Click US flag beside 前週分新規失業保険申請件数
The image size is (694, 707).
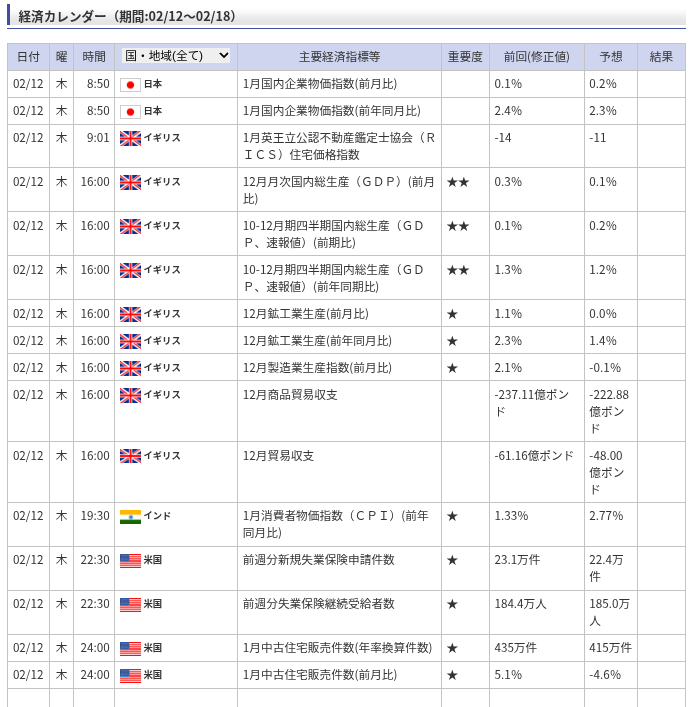click(x=130, y=560)
